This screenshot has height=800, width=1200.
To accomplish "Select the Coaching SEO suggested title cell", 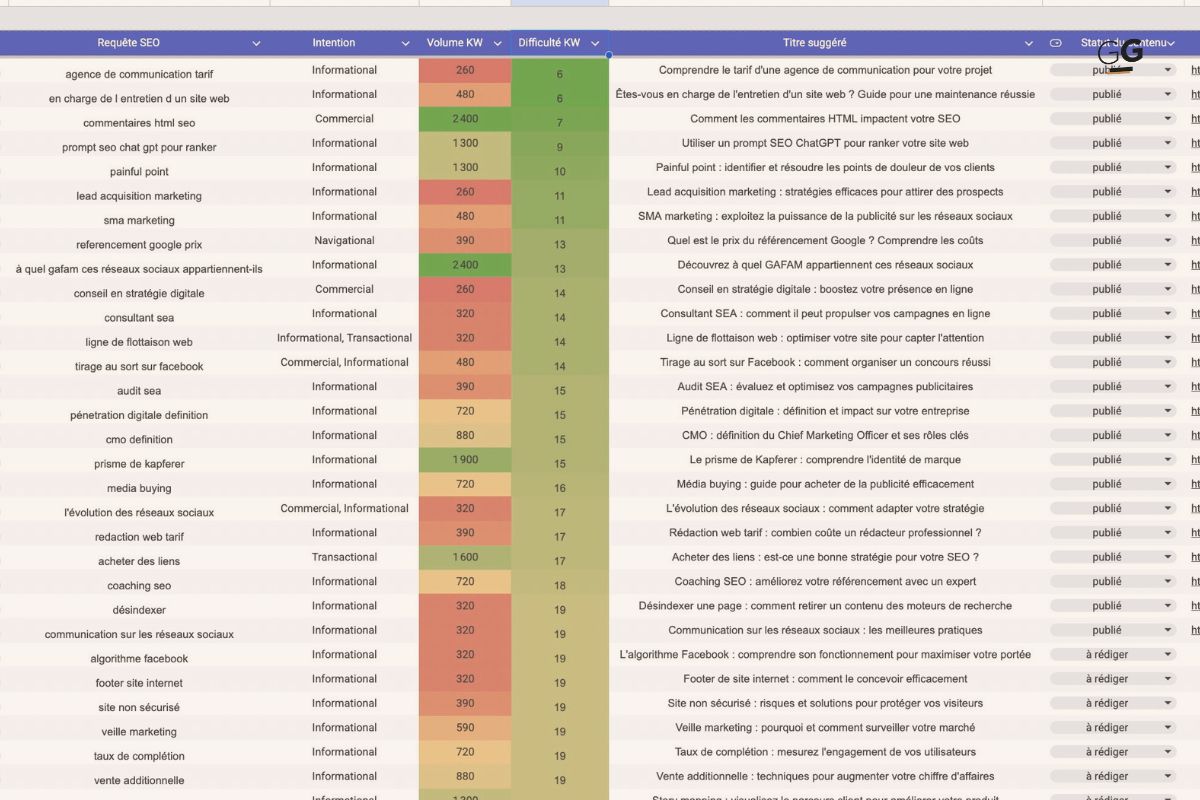I will pyautogui.click(x=825, y=582).
